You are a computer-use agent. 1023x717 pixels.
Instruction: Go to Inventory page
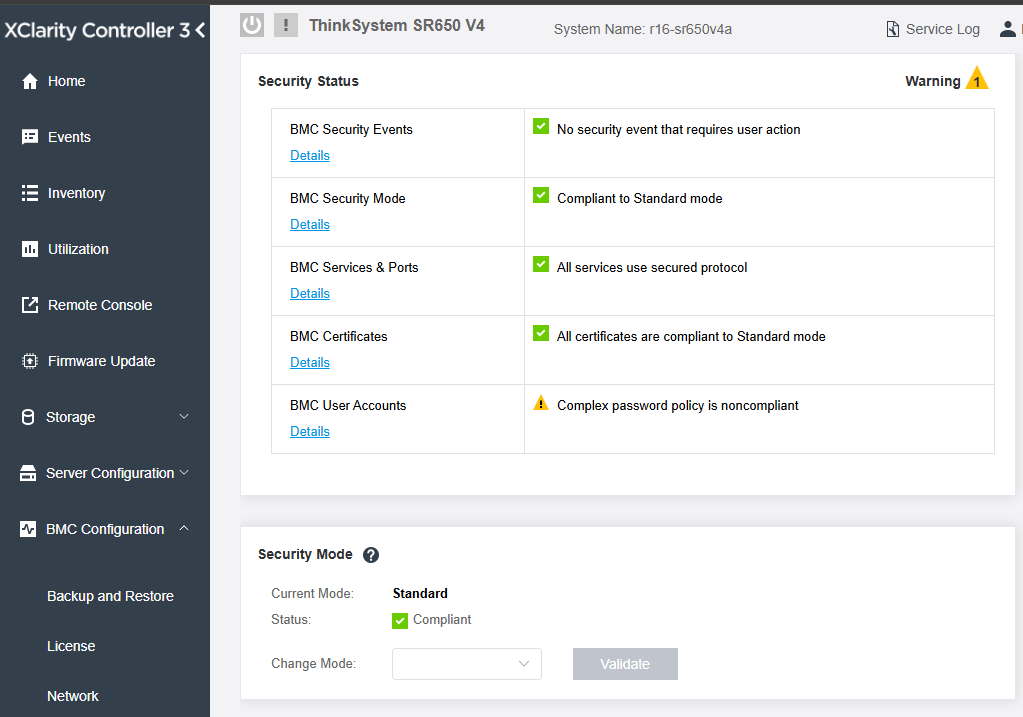click(x=76, y=193)
